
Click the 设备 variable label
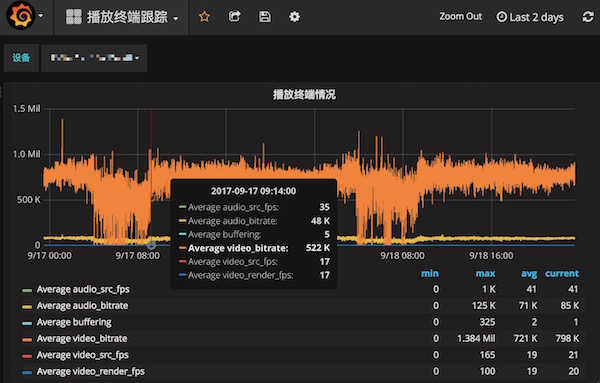pos(21,58)
